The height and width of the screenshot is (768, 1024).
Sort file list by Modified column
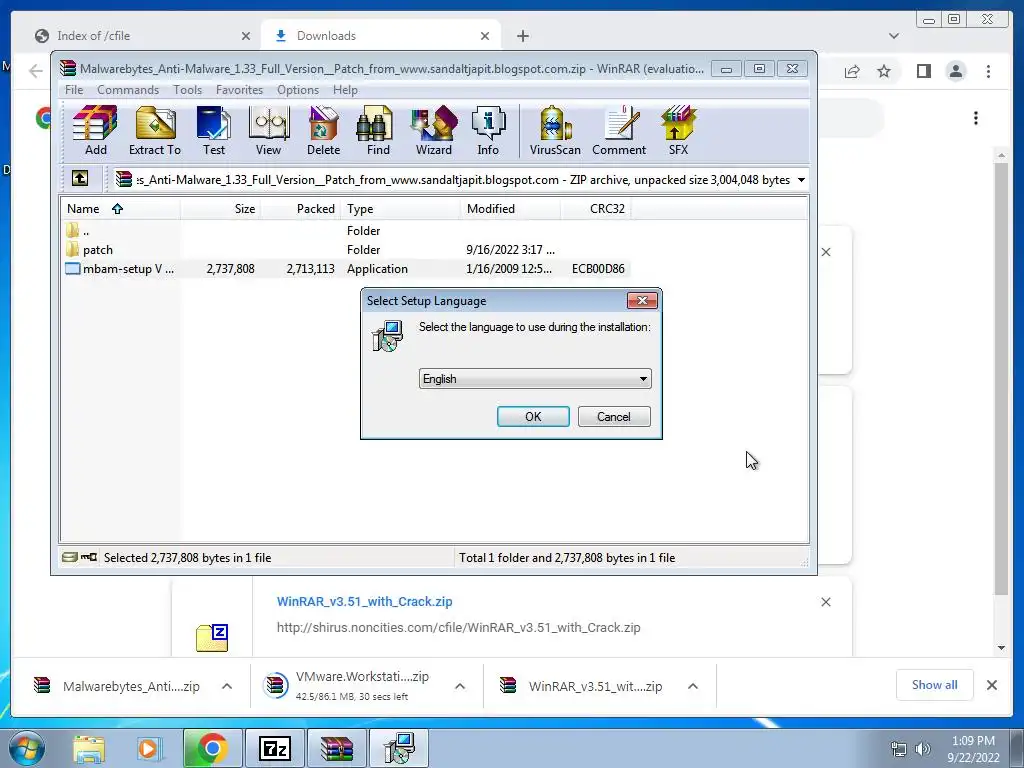coord(510,209)
